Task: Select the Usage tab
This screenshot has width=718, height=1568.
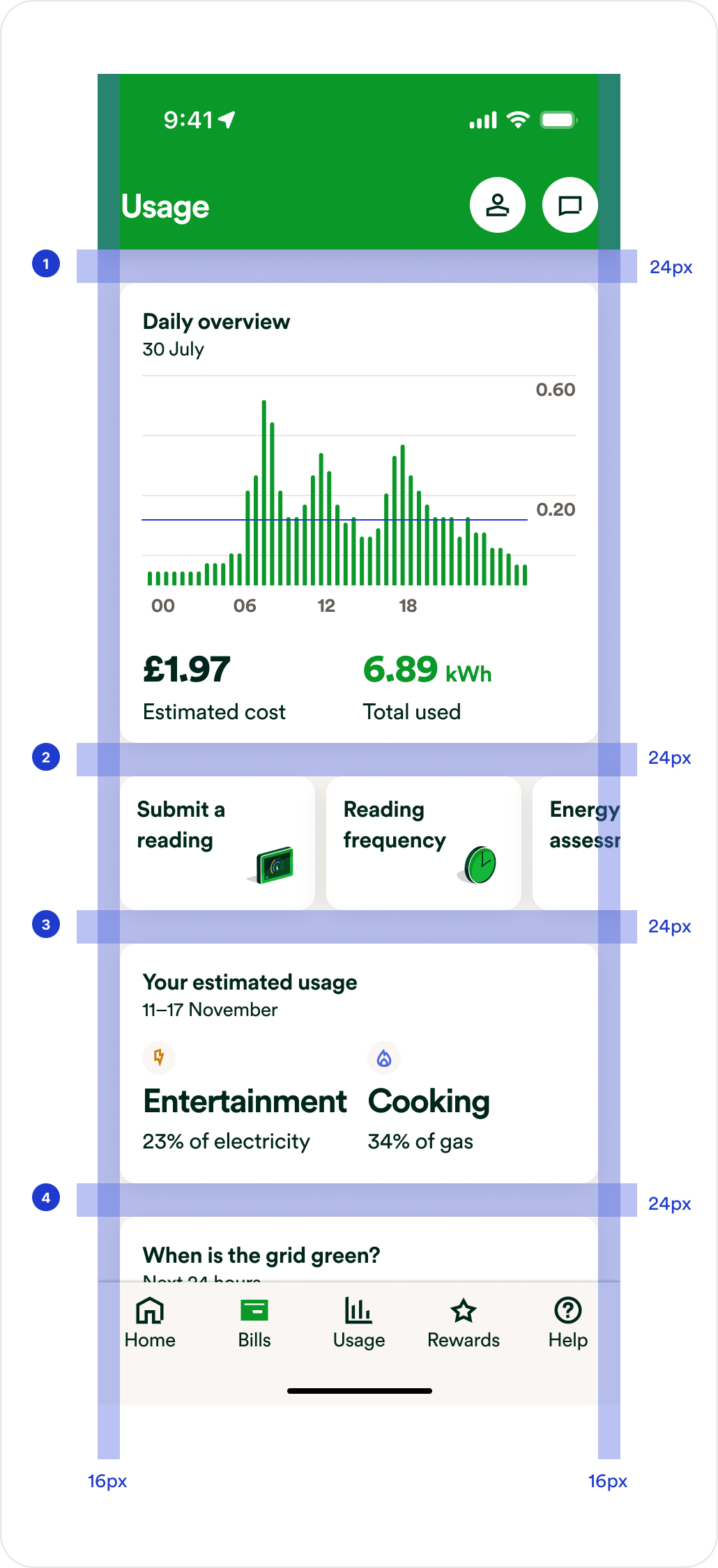Action: pos(359,1323)
